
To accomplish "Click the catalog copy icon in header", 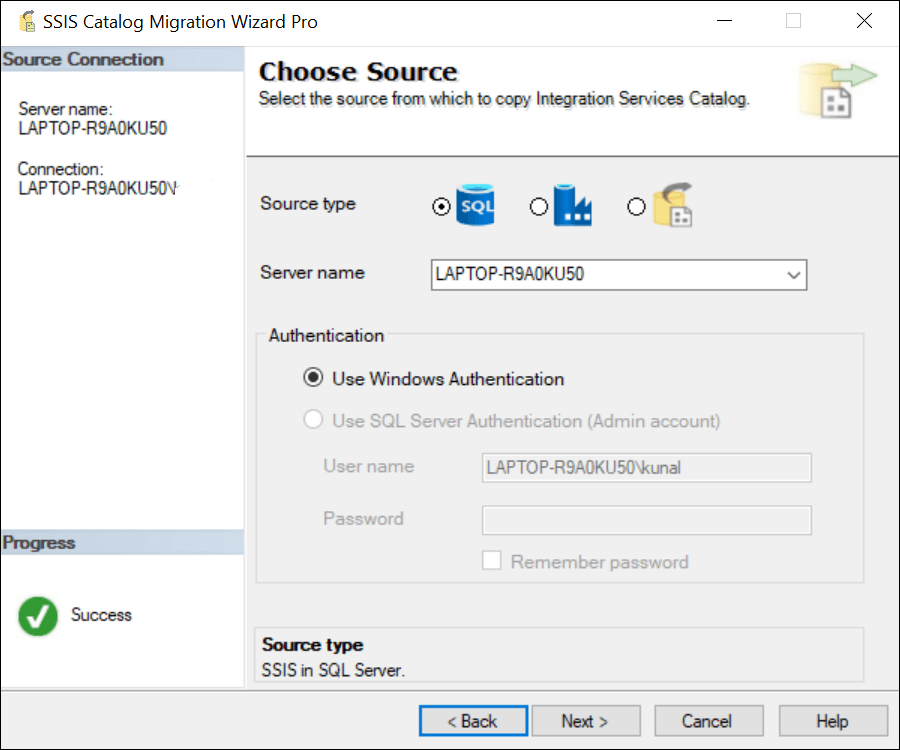I will [836, 90].
